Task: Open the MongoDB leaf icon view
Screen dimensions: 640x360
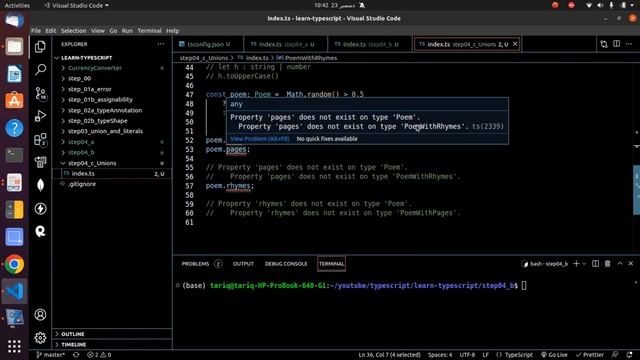Action: (40, 185)
